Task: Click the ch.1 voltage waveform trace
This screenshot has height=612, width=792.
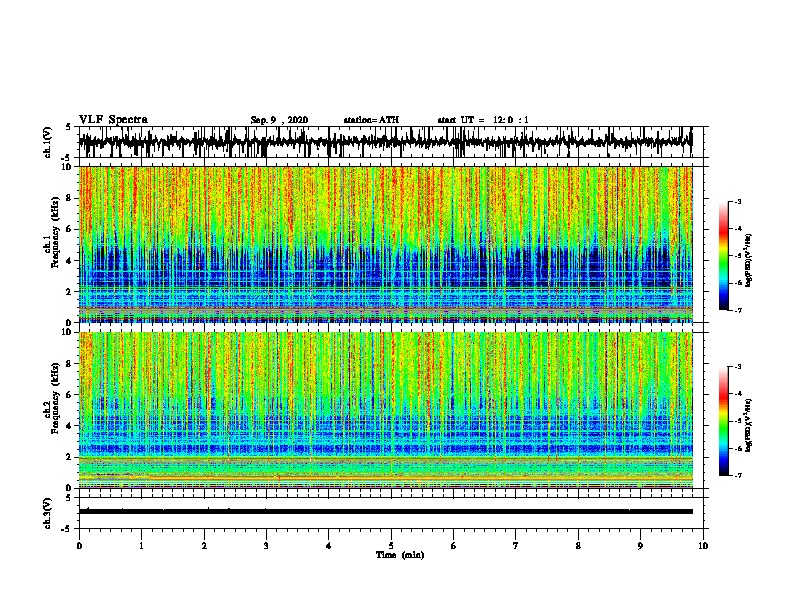Action: (x=385, y=142)
